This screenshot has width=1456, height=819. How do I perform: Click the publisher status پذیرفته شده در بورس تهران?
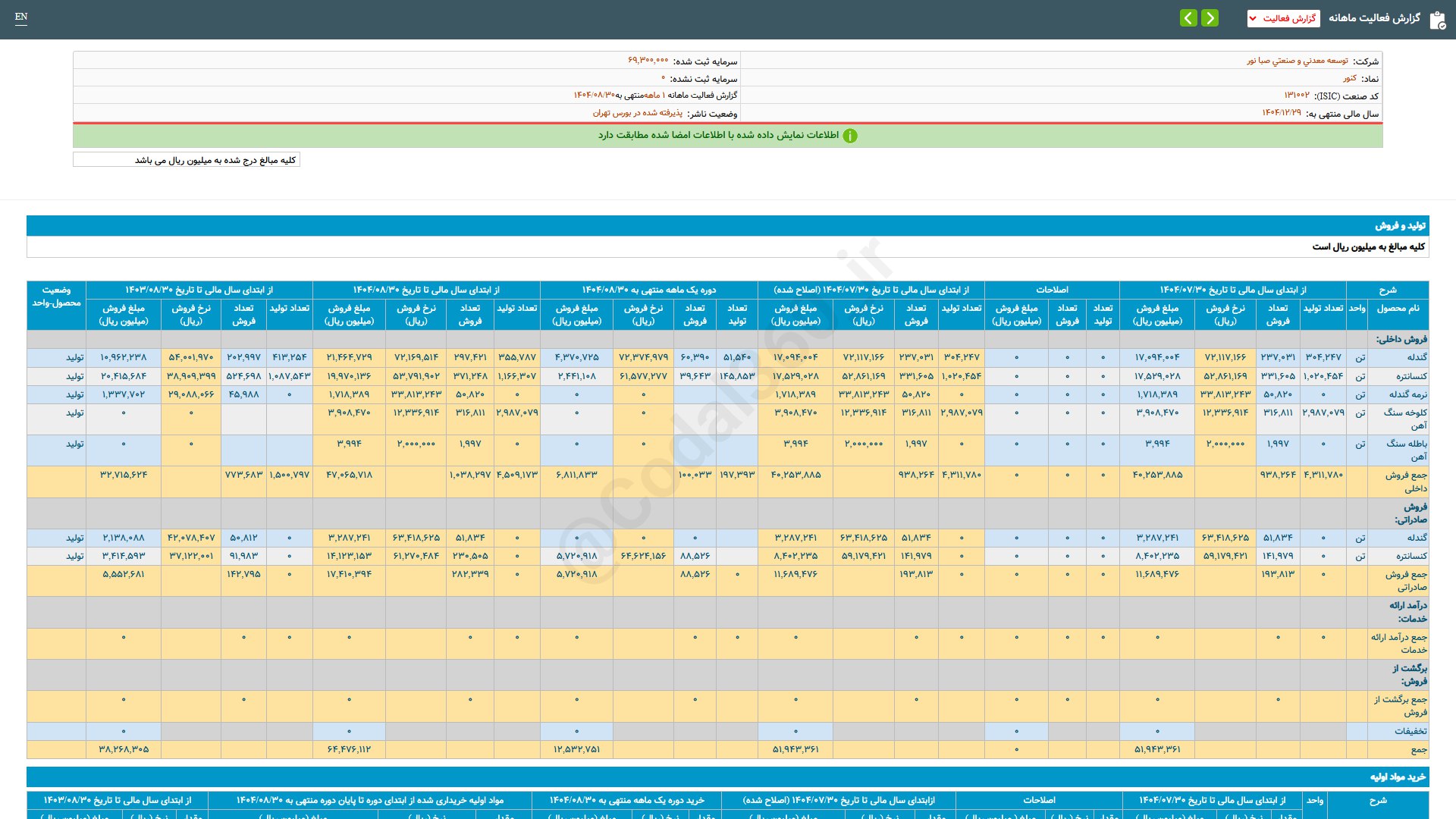(637, 113)
